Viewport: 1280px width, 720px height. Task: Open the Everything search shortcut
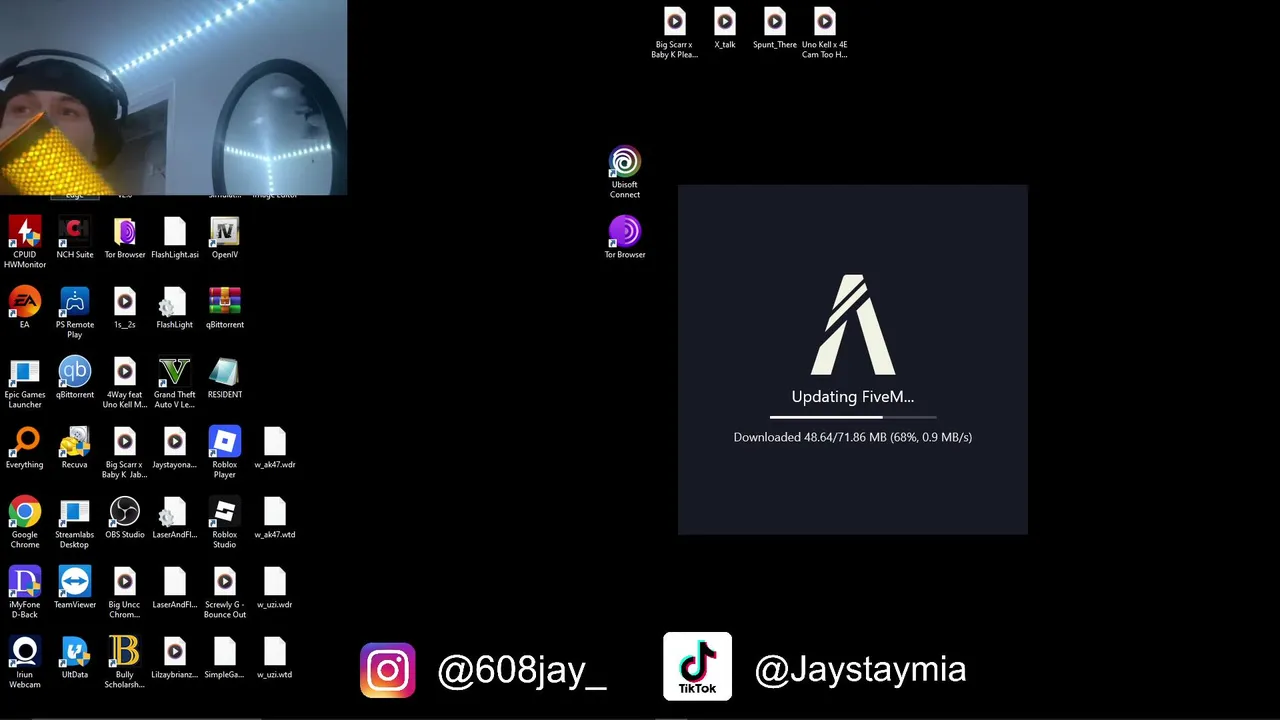25,448
